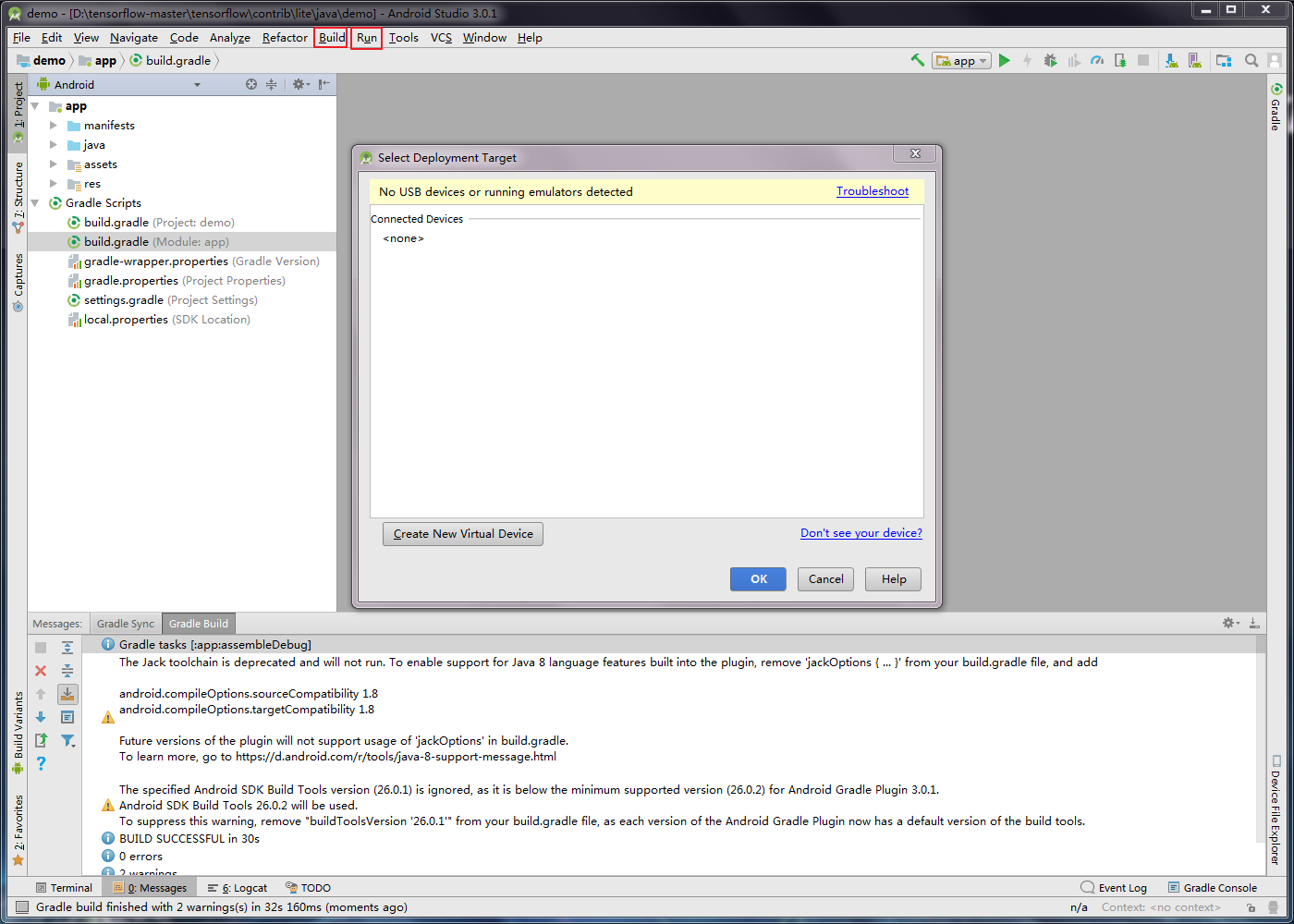Click the blue question mark help icon
The width and height of the screenshot is (1294, 924).
pos(41,763)
